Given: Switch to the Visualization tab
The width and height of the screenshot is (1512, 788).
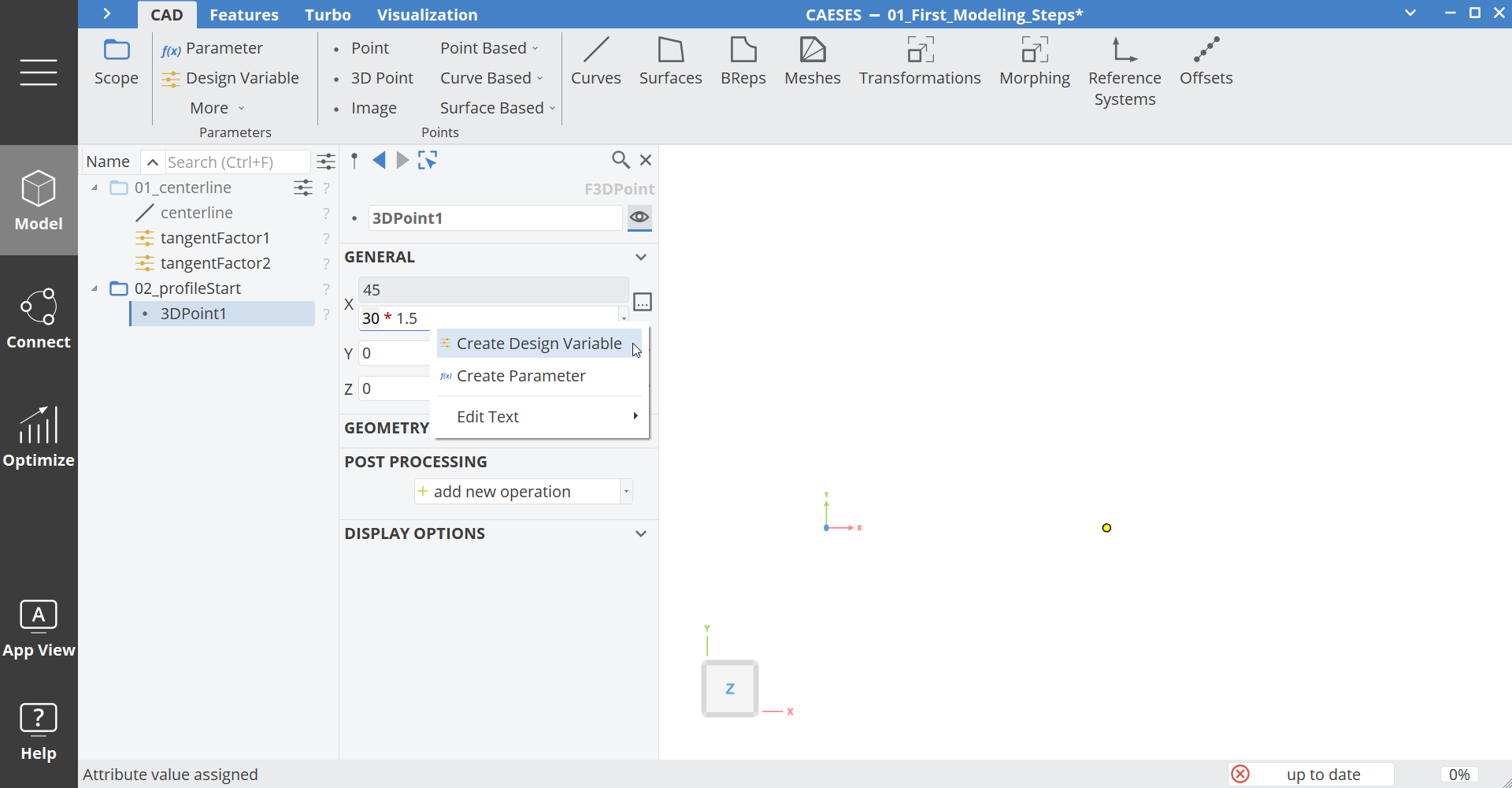Looking at the screenshot, I should (428, 14).
